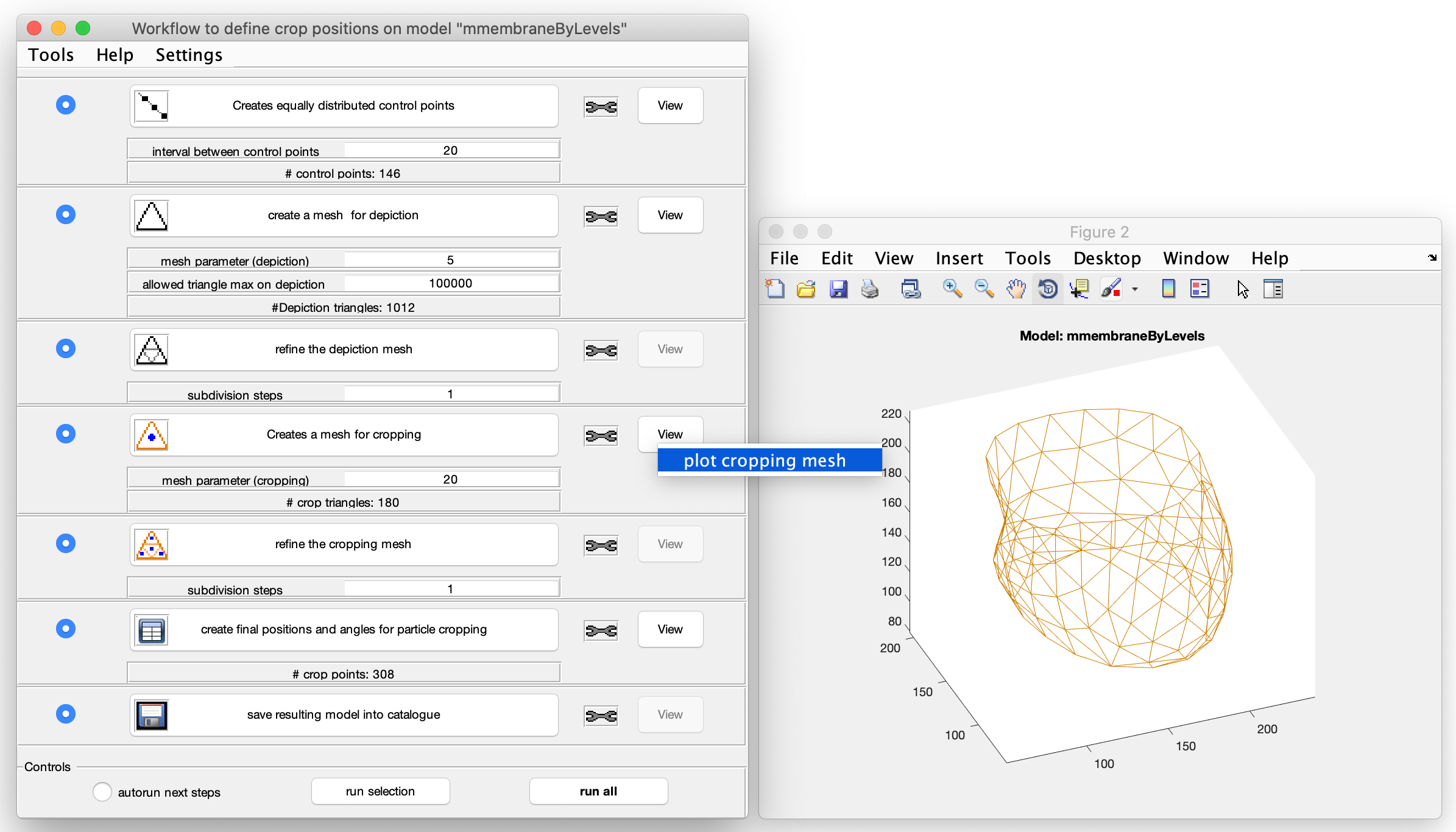
Task: Select the Pan hand tool
Action: (1016, 289)
